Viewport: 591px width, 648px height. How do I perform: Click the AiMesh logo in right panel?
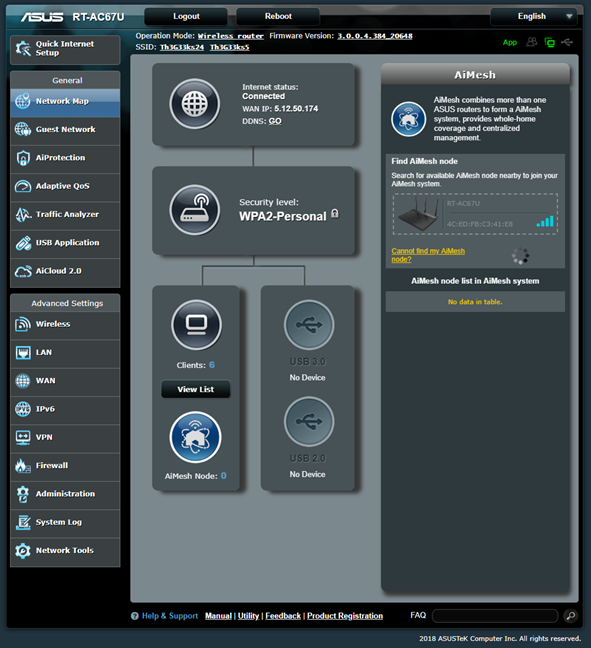pyautogui.click(x=408, y=119)
